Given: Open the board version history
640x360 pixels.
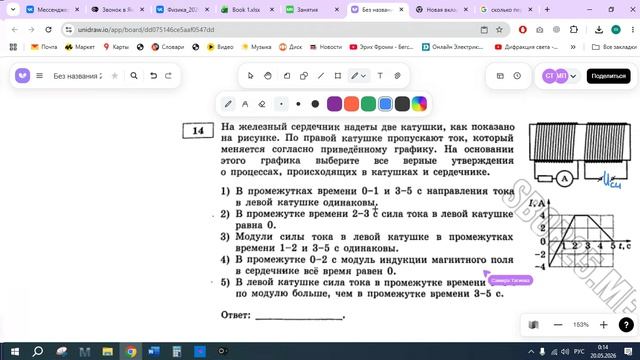Looking at the screenshot, I should (x=517, y=76).
